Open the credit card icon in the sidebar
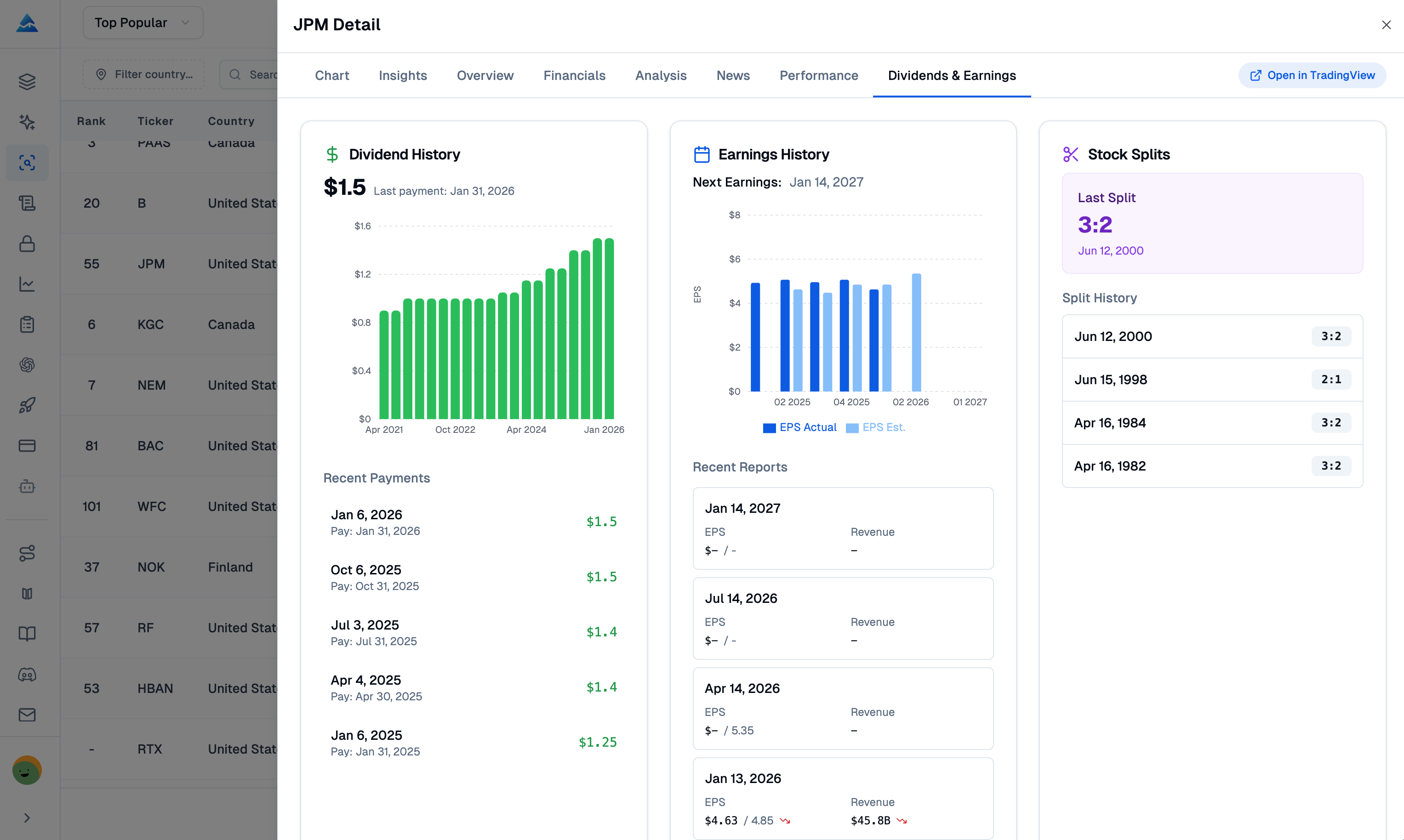The height and width of the screenshot is (840, 1404). pyautogui.click(x=27, y=446)
